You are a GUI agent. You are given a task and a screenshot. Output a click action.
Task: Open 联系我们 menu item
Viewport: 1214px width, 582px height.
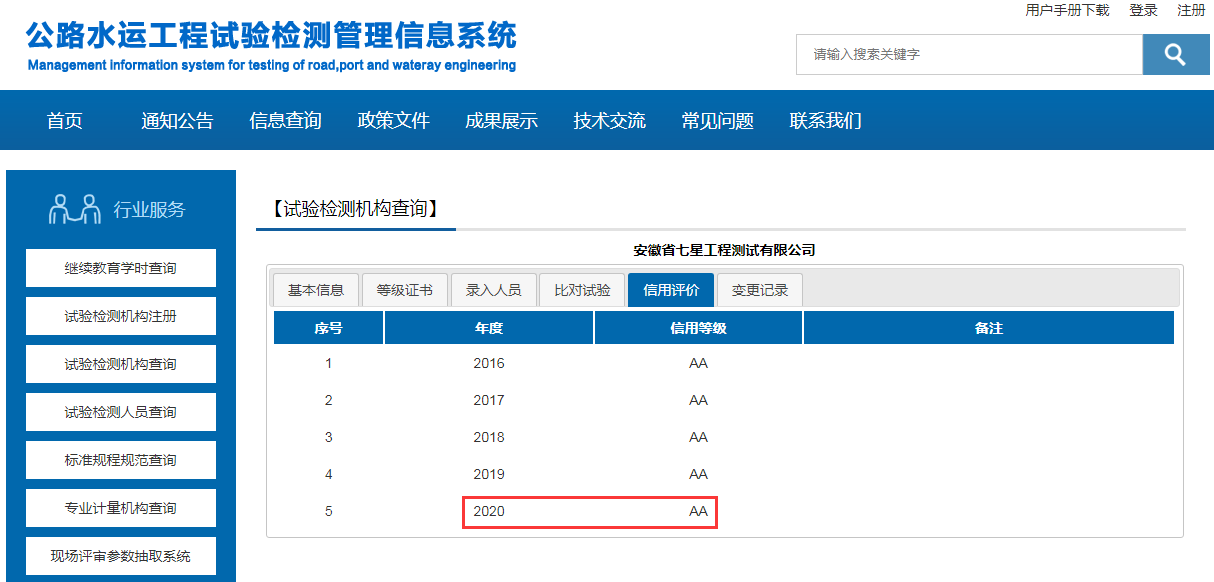[825, 121]
